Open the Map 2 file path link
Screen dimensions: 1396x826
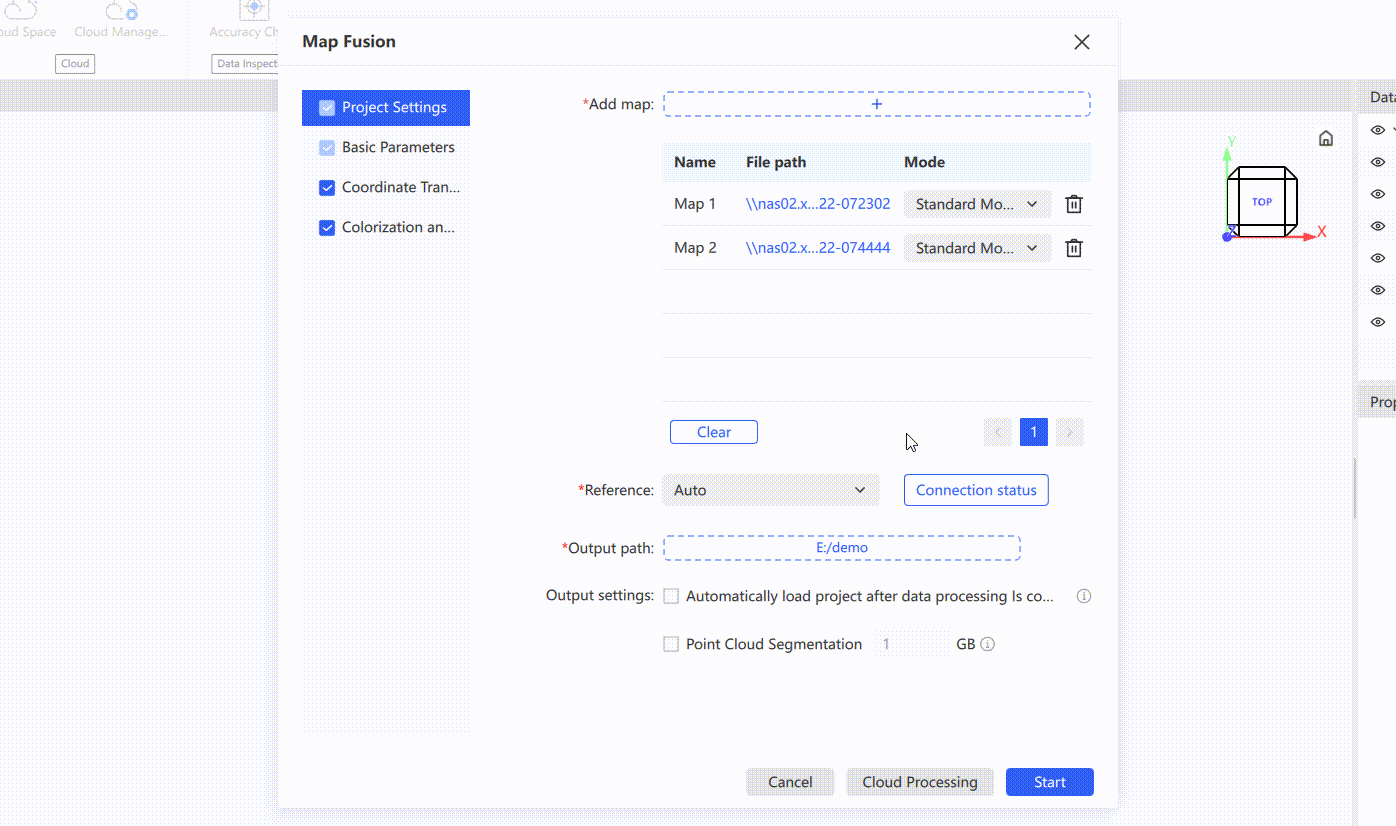pyautogui.click(x=818, y=248)
